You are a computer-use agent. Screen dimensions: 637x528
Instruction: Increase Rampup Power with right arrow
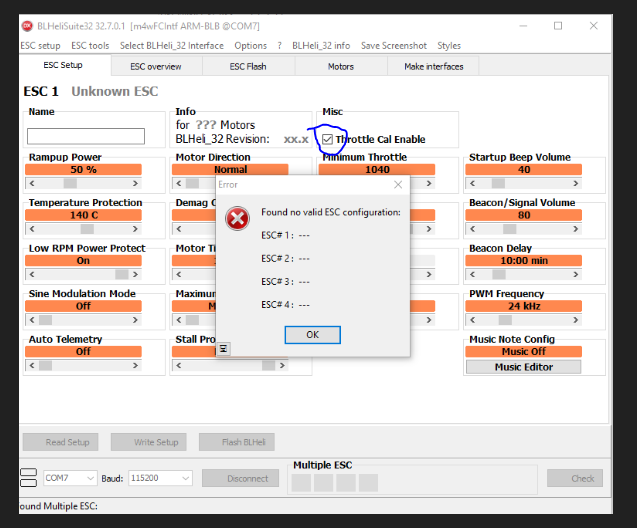click(x=135, y=184)
